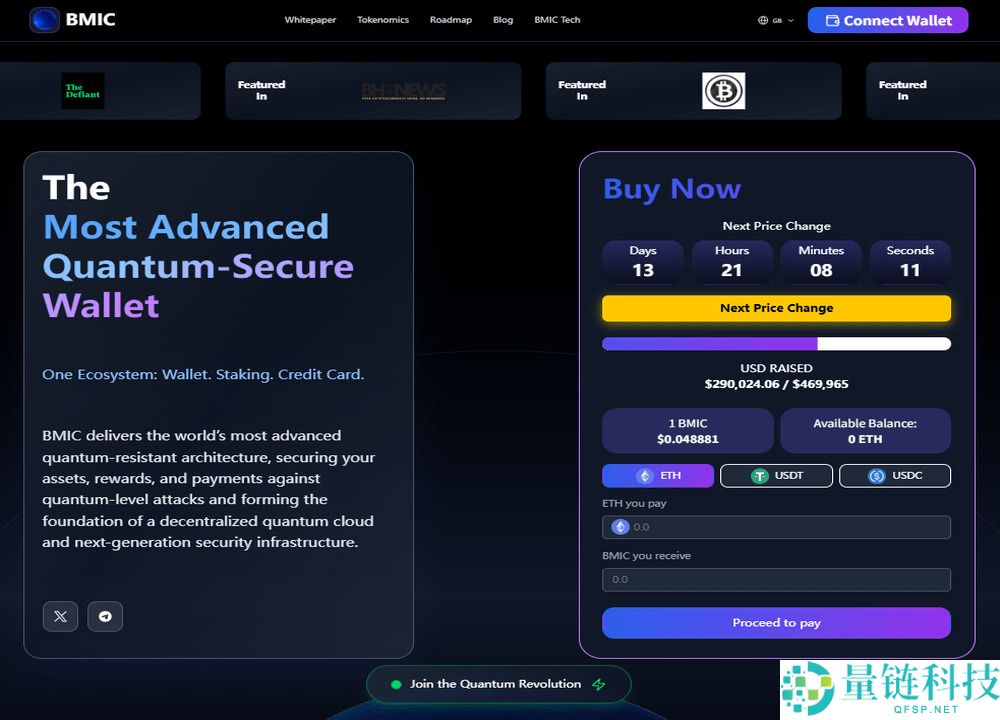The width and height of the screenshot is (1000, 720).
Task: Click the Buy Now heading
Action: pyautogui.click(x=672, y=189)
